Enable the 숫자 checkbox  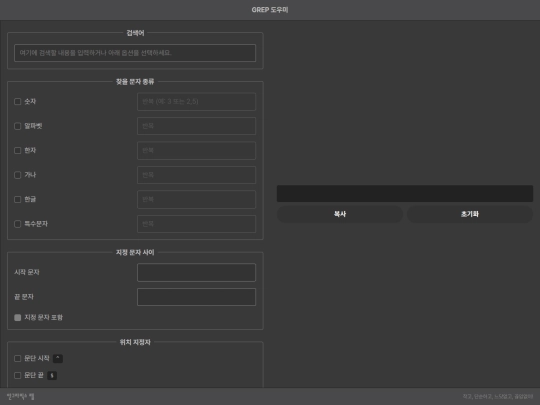tap(18, 101)
